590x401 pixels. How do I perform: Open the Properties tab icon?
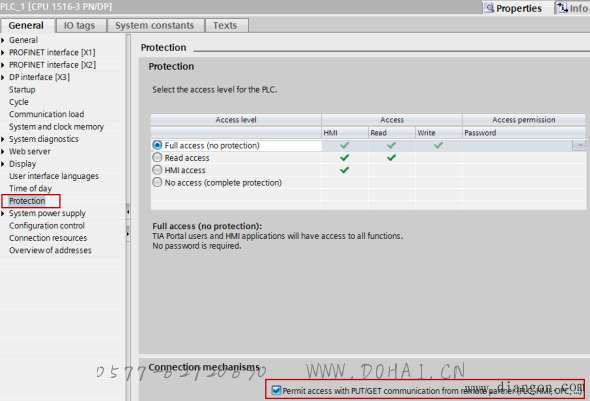pos(489,8)
